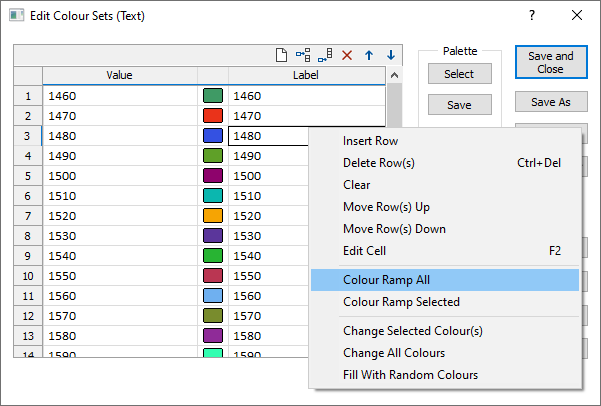Click the Value cell 1500

tap(120, 176)
